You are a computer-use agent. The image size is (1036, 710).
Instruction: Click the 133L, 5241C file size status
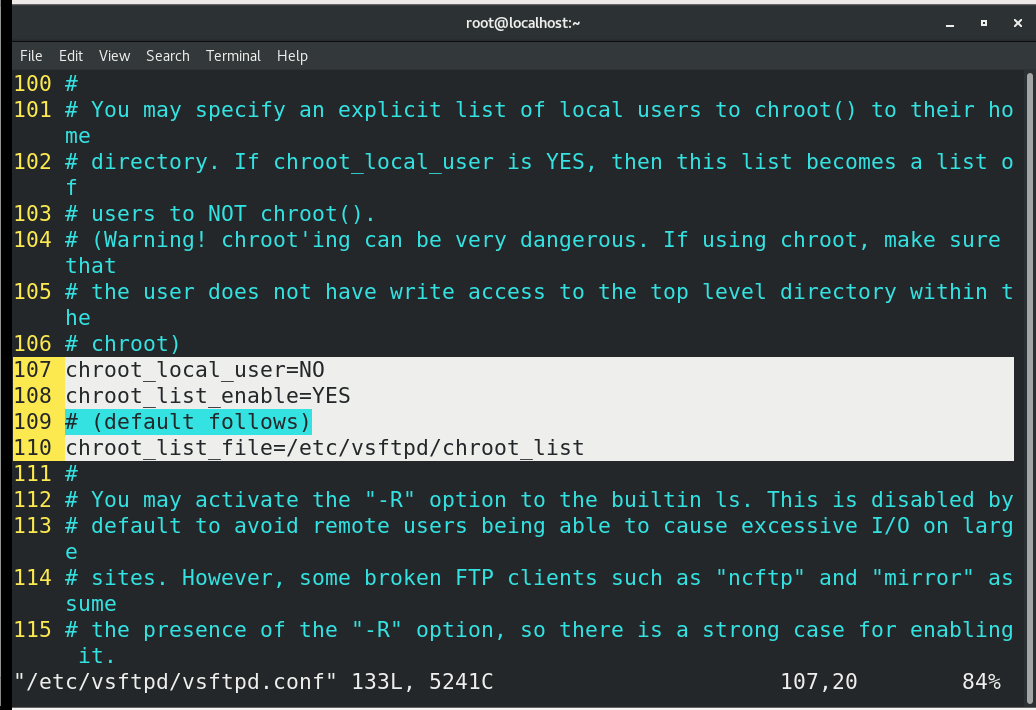tap(422, 682)
